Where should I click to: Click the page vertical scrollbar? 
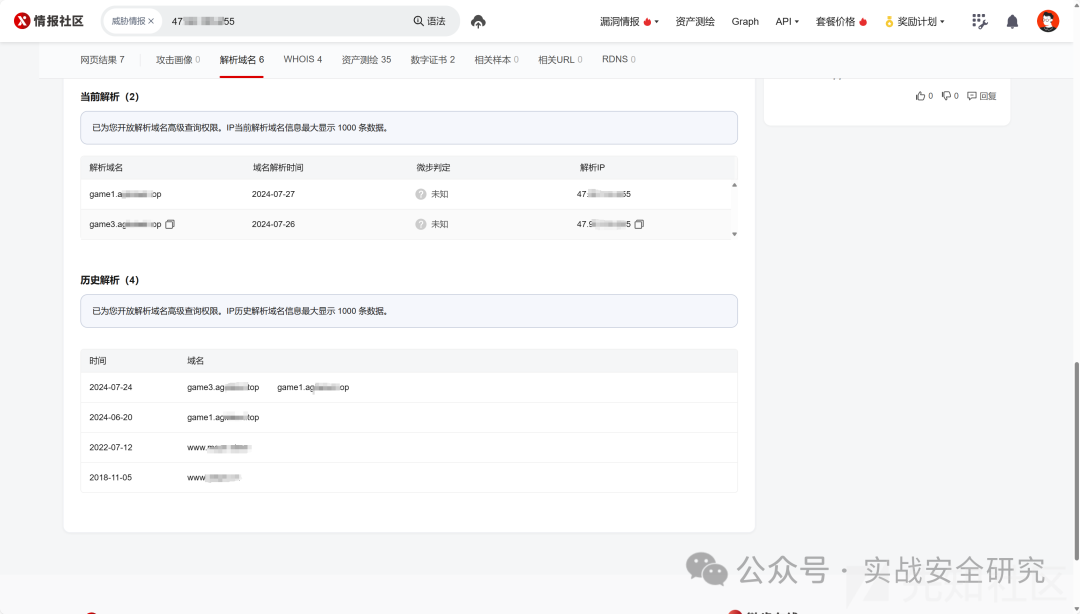click(x=1076, y=460)
